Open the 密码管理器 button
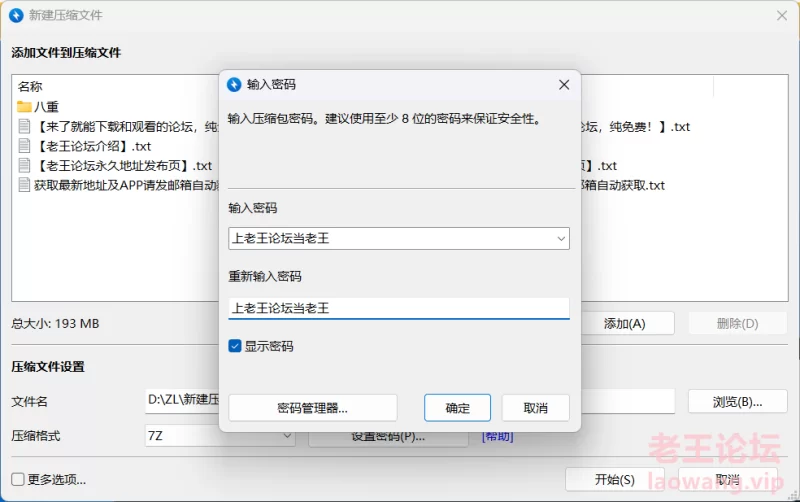This screenshot has height=502, width=800. click(312, 408)
